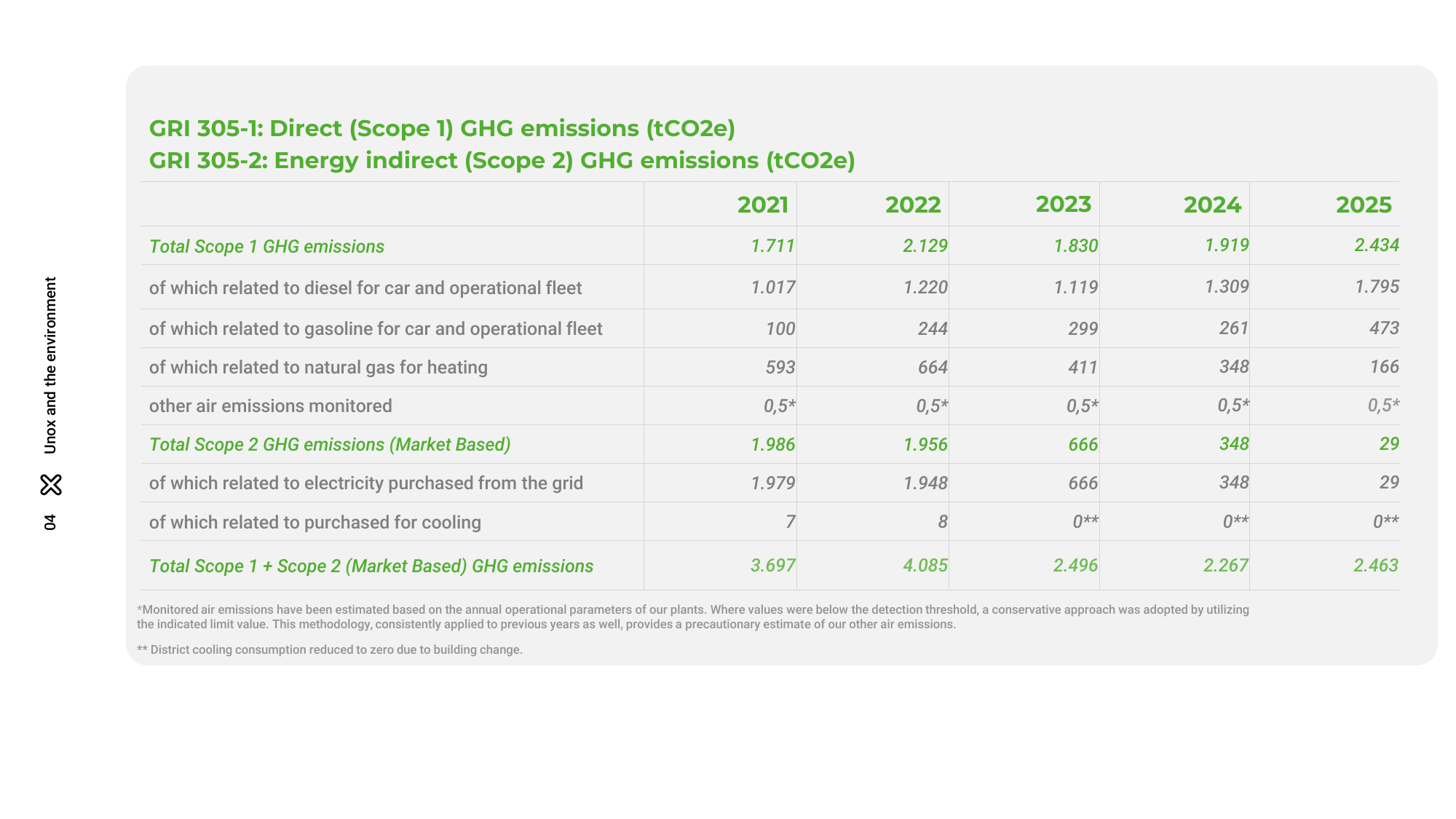Click the 'purchased for cooling' row label
Screen dimensions: 1456x819
coord(315,523)
